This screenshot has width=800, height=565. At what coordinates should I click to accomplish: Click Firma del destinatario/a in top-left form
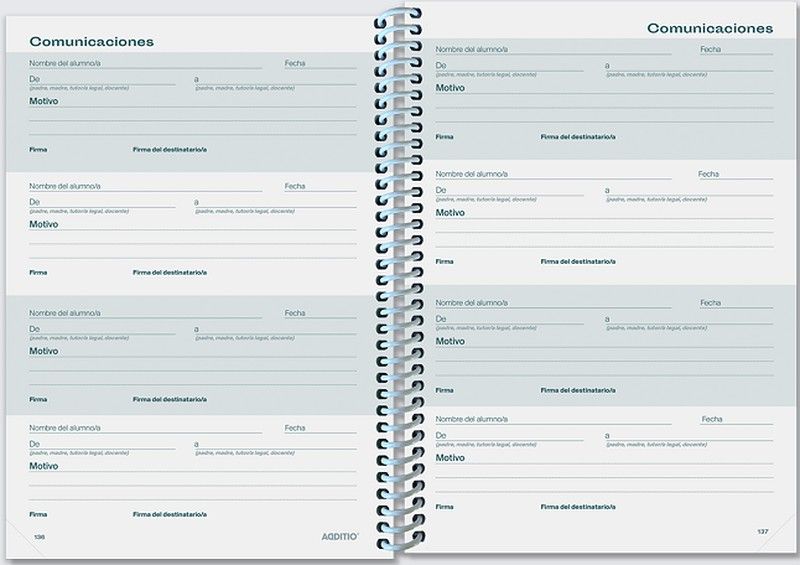pos(170,149)
